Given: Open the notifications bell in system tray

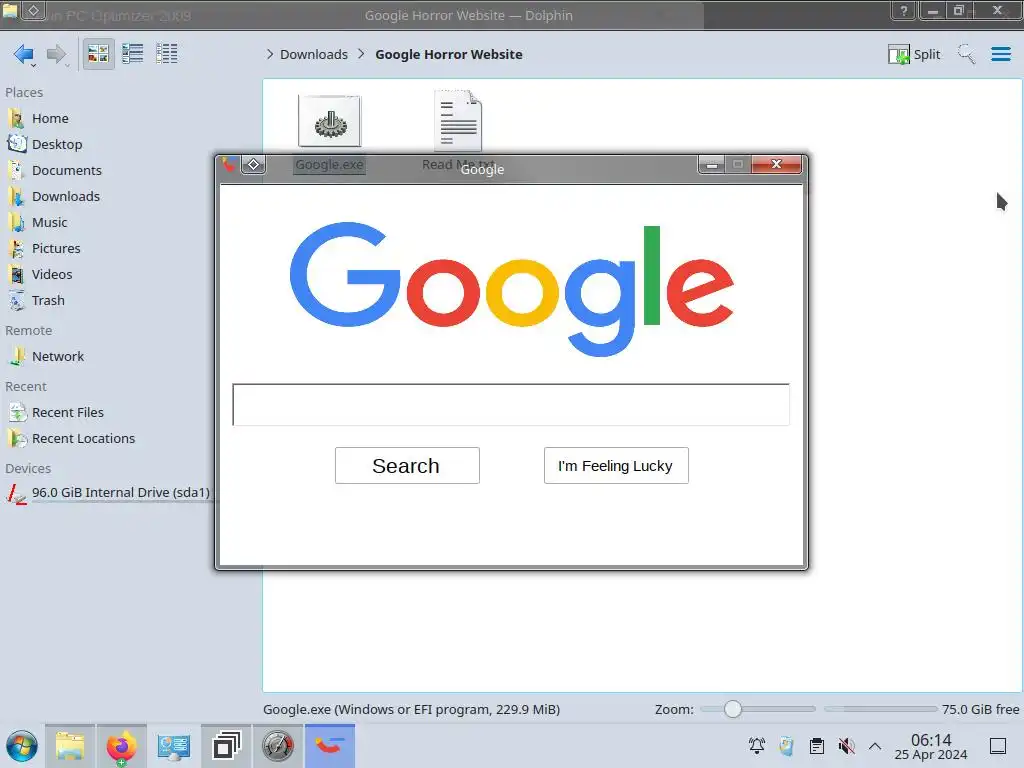Looking at the screenshot, I should coord(757,746).
